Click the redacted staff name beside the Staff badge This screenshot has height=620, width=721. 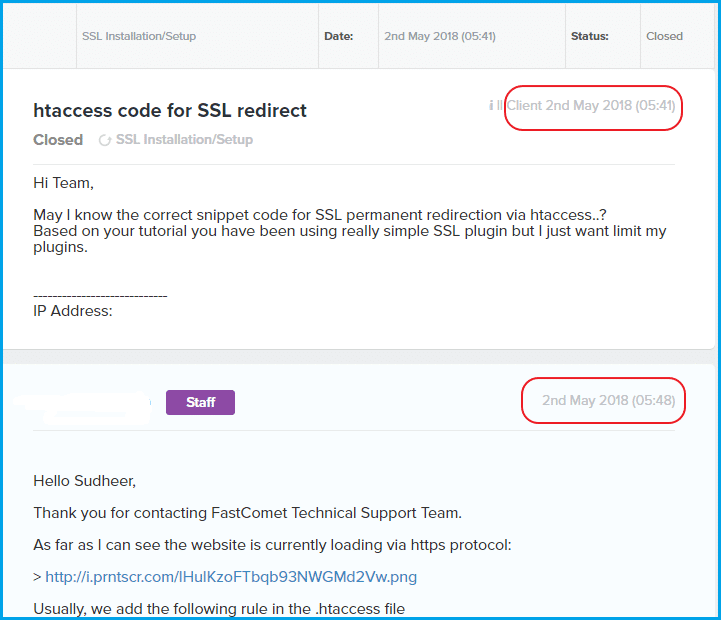point(85,402)
